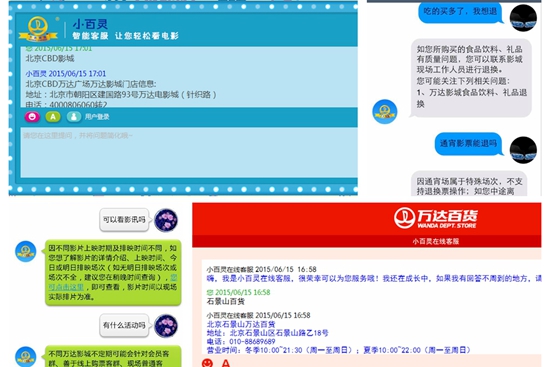This screenshot has height=367, width=550.
Task: Click the user login person icon
Action: 74,116
